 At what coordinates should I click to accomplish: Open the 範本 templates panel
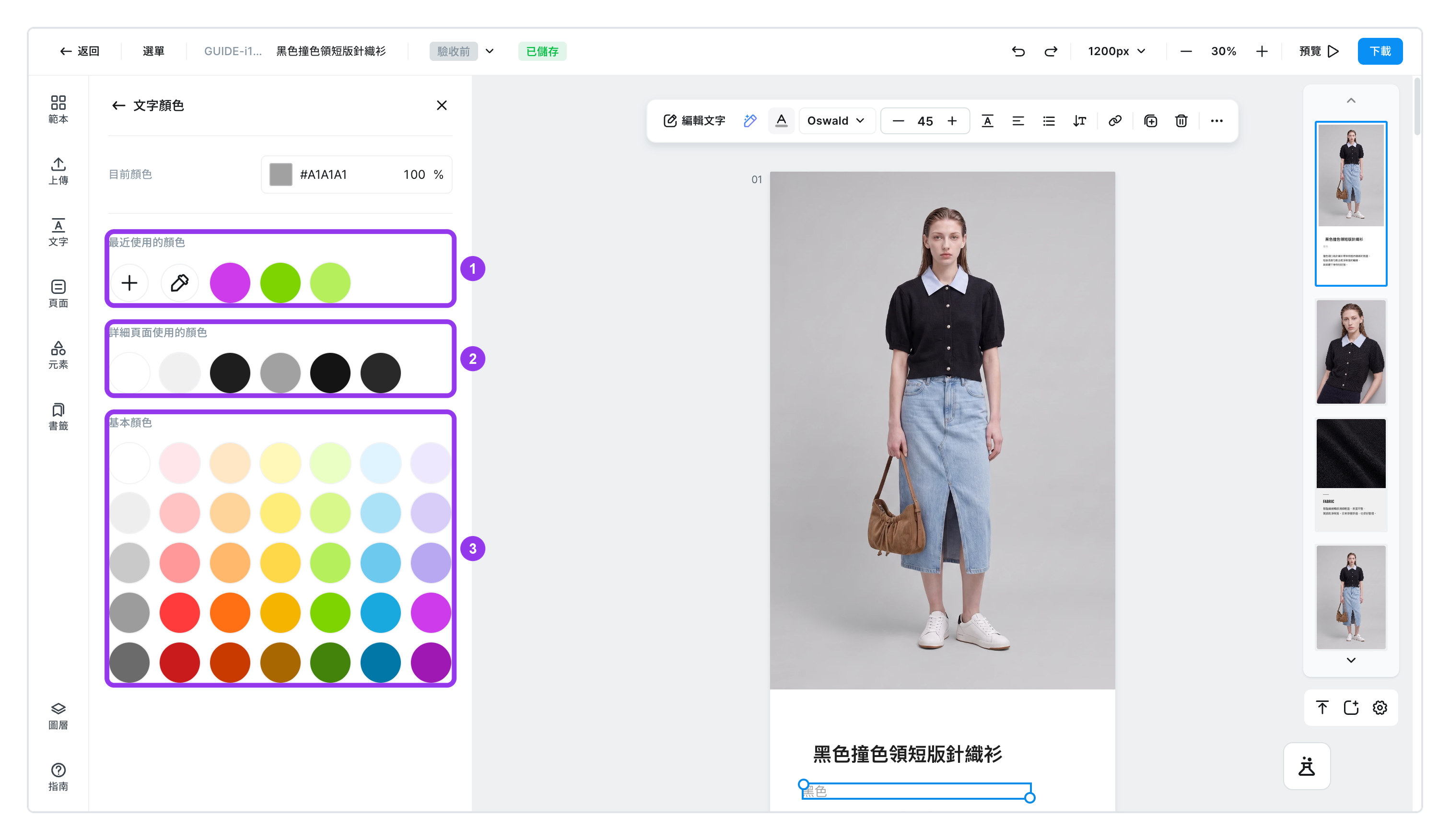[x=58, y=109]
